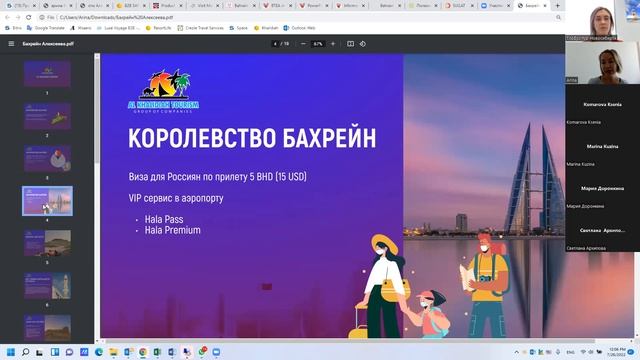This screenshot has width=640, height=360.
Task: Open the PDF viewer sidebar menu icon
Action: point(11,44)
